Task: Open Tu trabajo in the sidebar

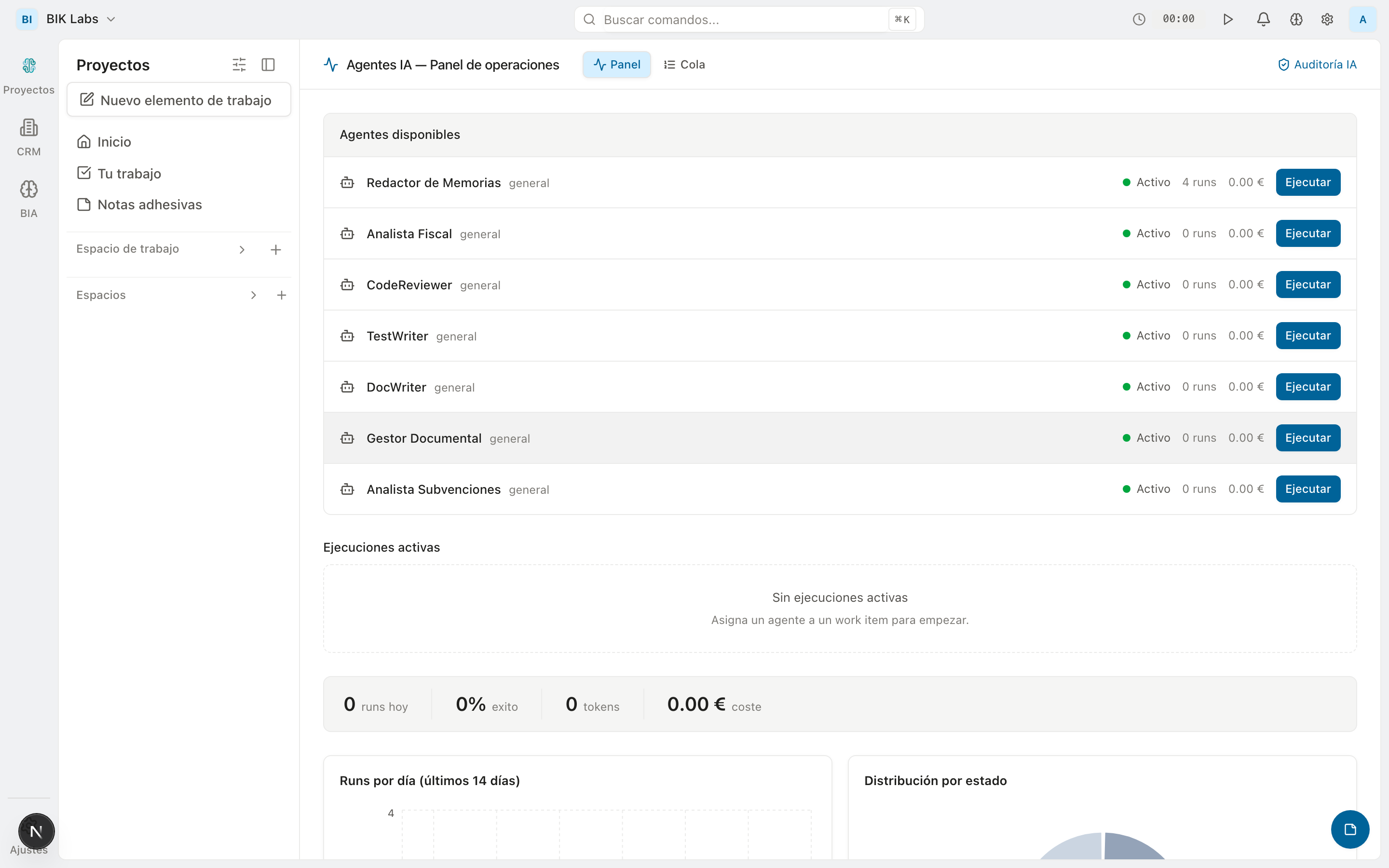Action: pos(129,174)
